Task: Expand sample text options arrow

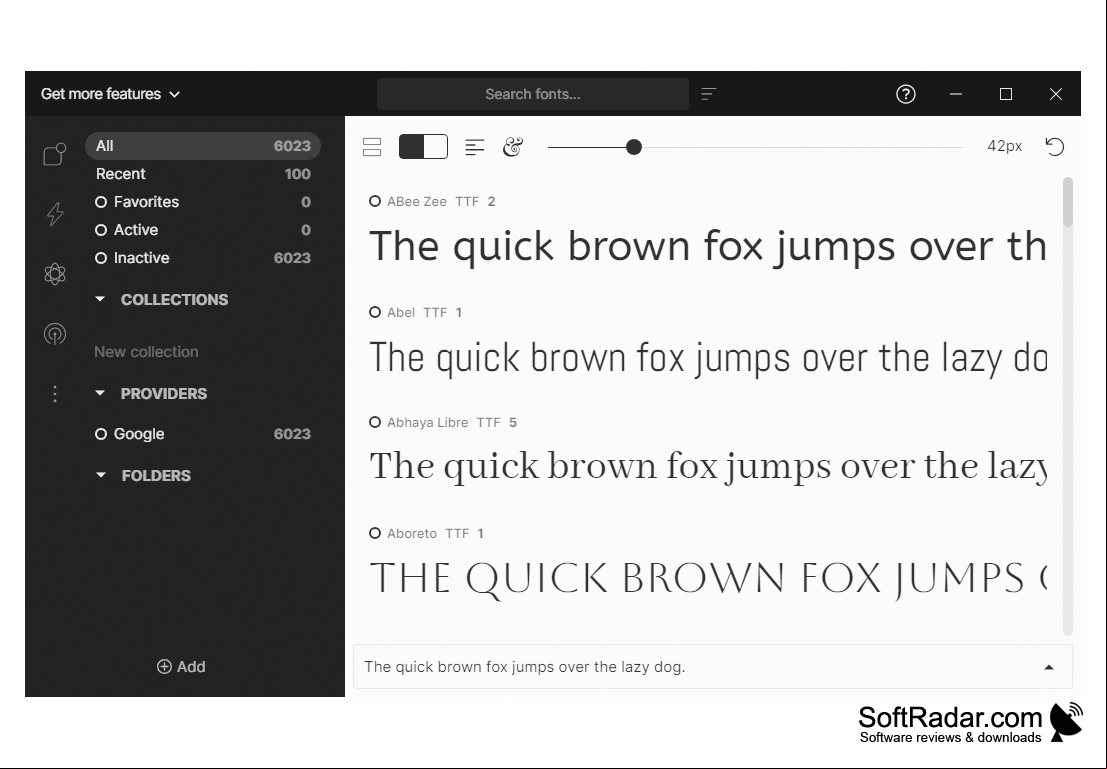Action: click(x=1049, y=667)
